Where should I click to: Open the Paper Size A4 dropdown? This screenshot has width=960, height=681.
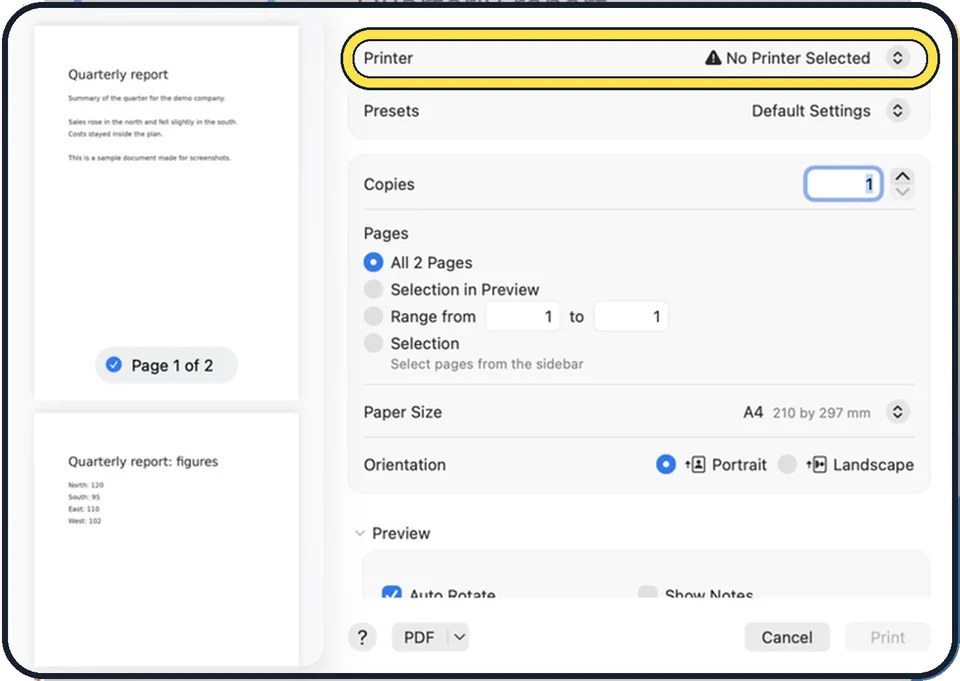898,412
